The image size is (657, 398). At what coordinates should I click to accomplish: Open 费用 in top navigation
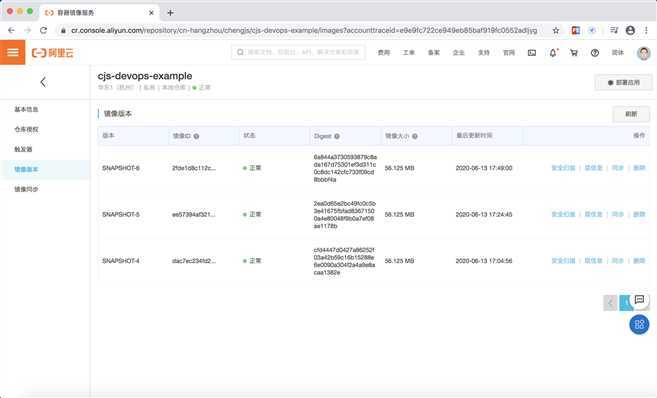click(x=384, y=53)
